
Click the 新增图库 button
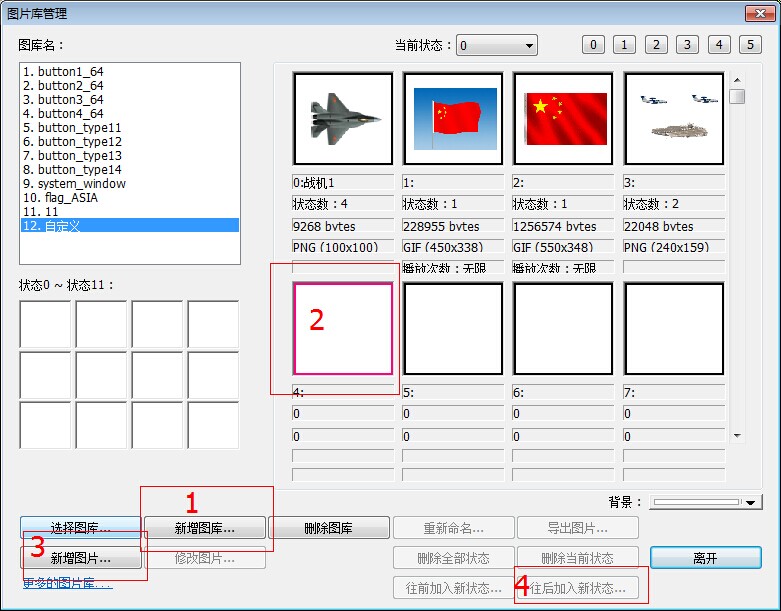(x=205, y=528)
